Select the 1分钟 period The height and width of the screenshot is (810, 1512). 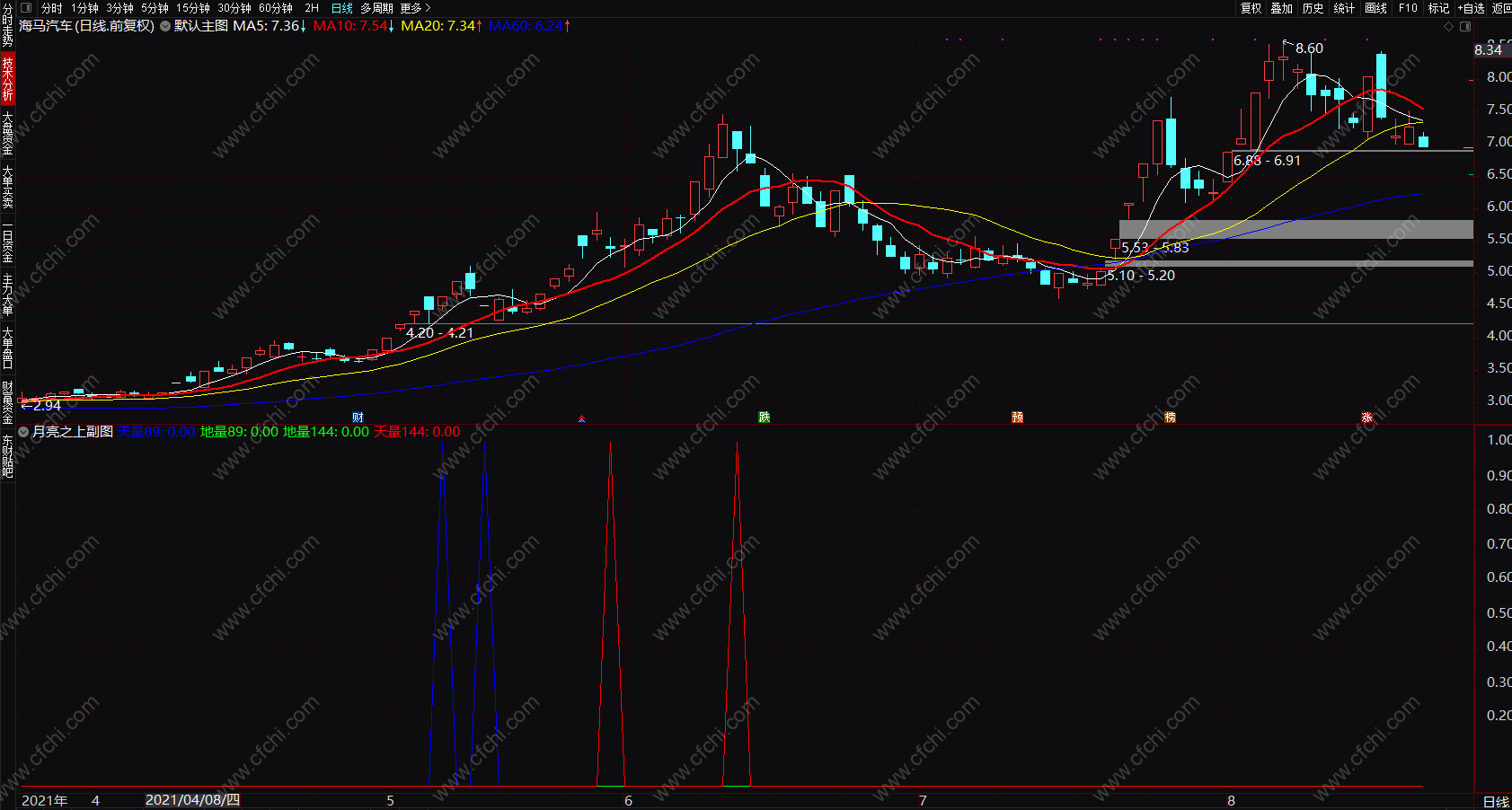[85, 8]
